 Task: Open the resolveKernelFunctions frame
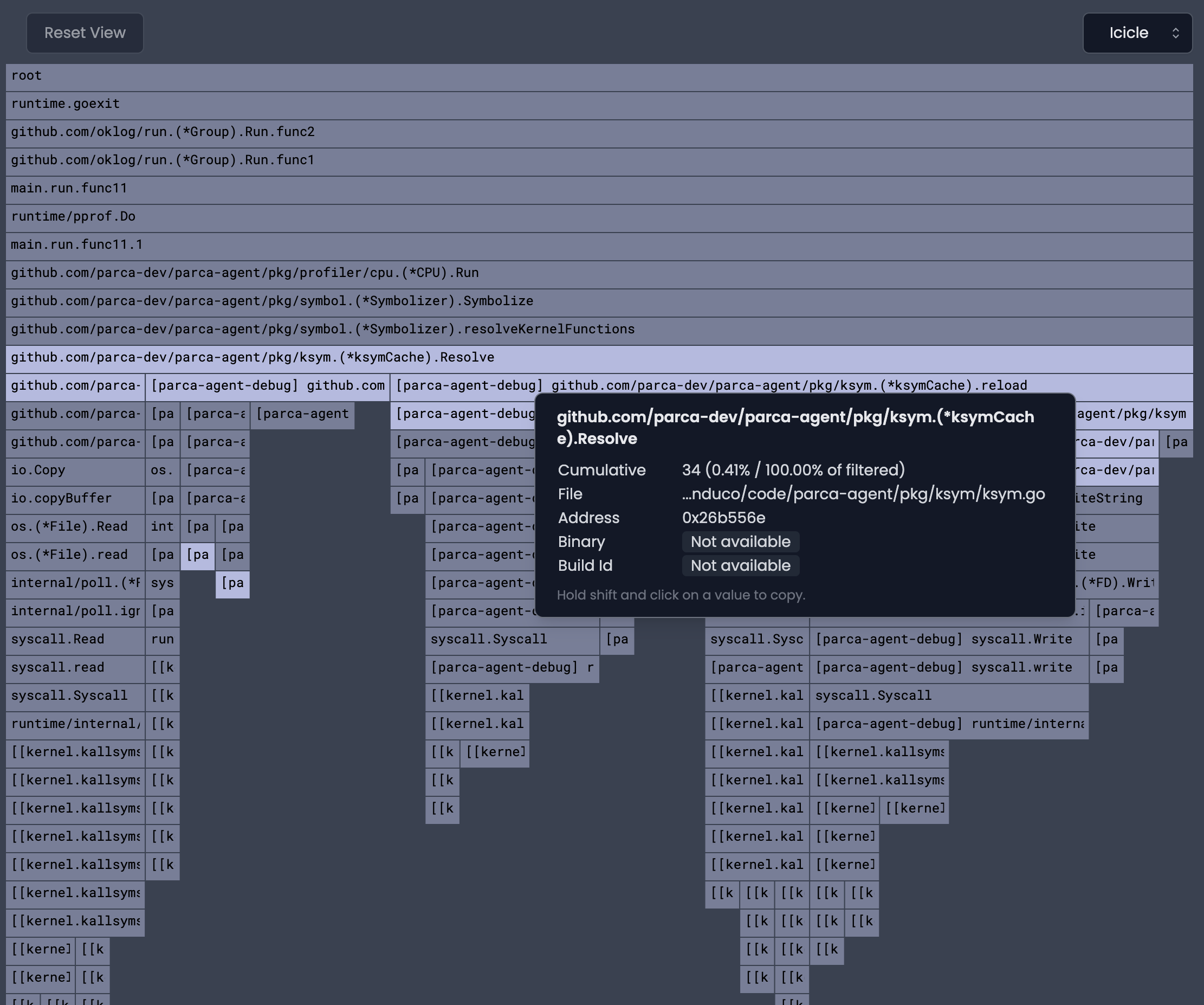tap(599, 329)
